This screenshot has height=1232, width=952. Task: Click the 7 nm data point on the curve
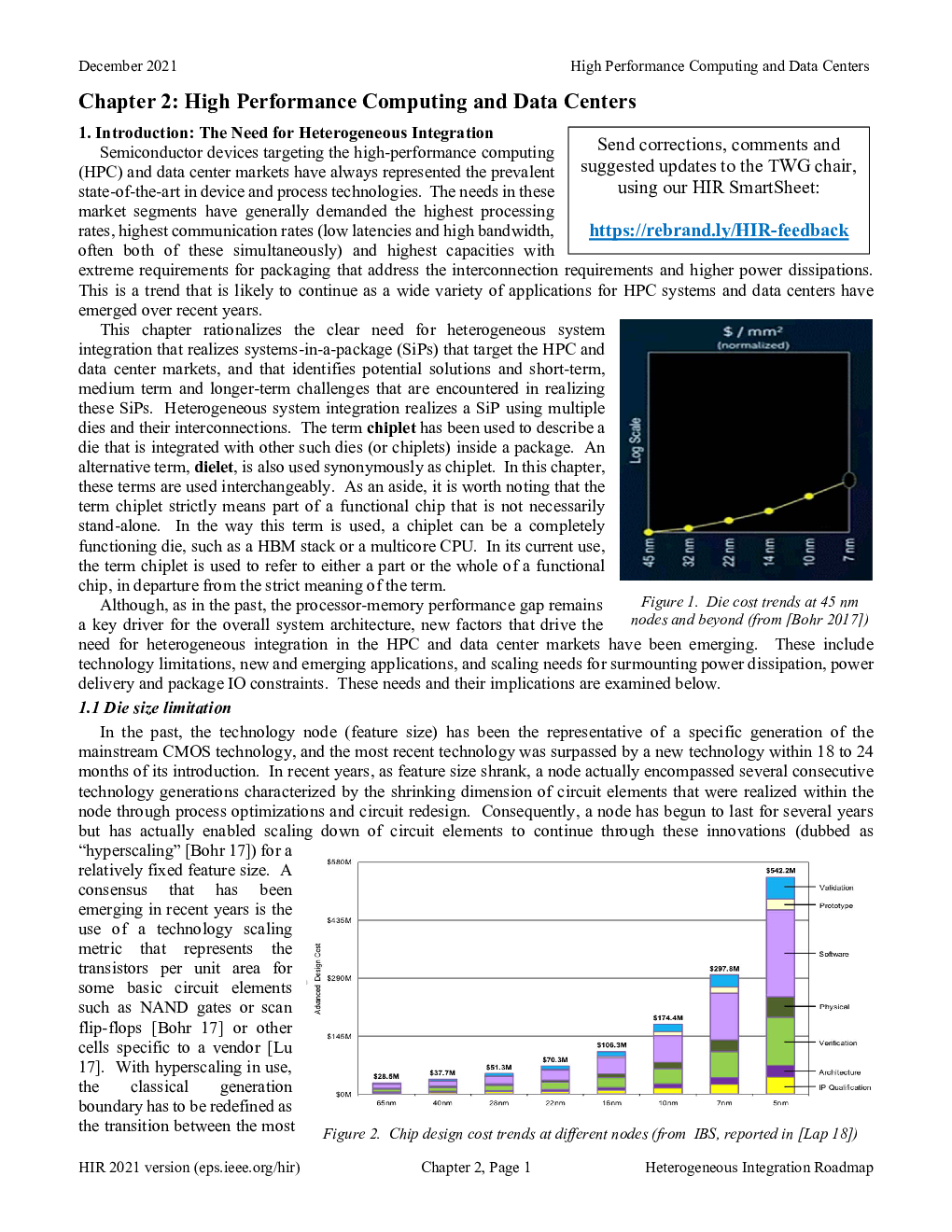[849, 480]
